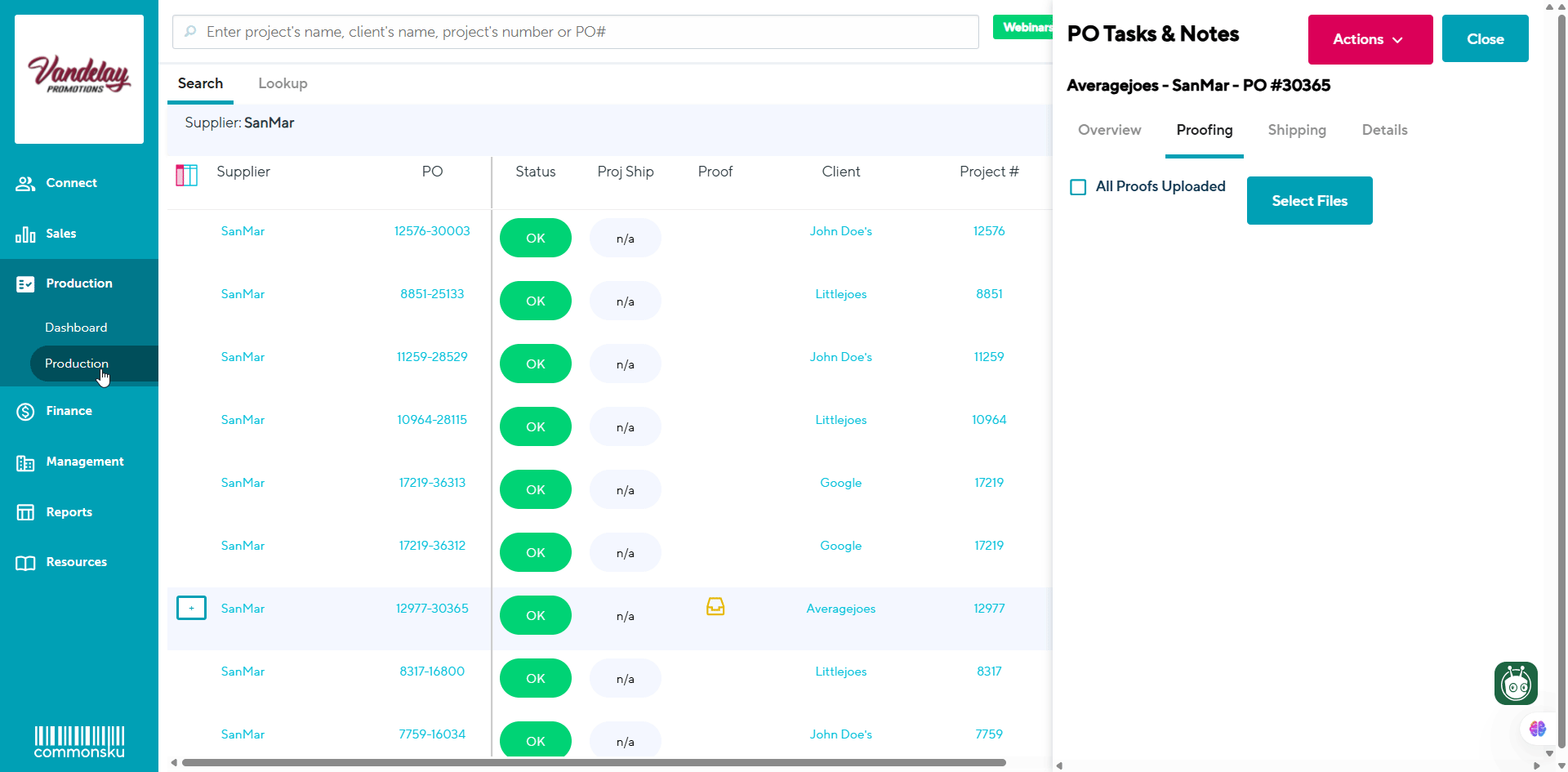Click the Finance dollar icon
This screenshot has width=1568, height=772.
pyautogui.click(x=25, y=412)
